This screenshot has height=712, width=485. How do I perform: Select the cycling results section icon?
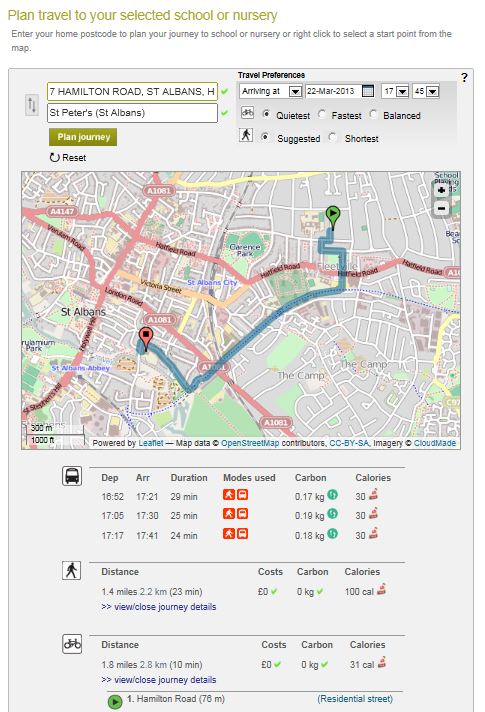(x=72, y=644)
